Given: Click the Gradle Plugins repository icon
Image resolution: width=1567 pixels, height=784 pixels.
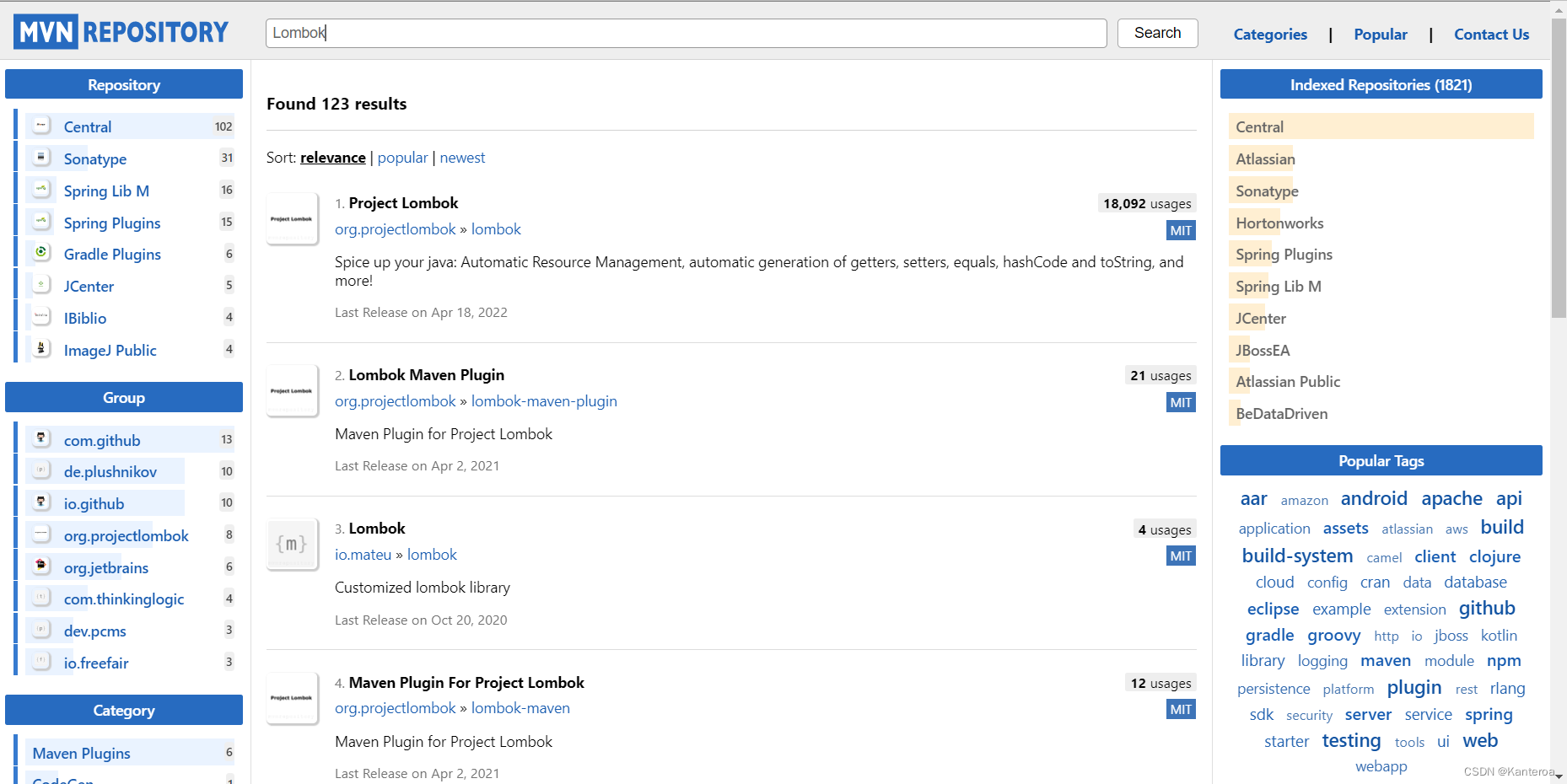Looking at the screenshot, I should 41,253.
